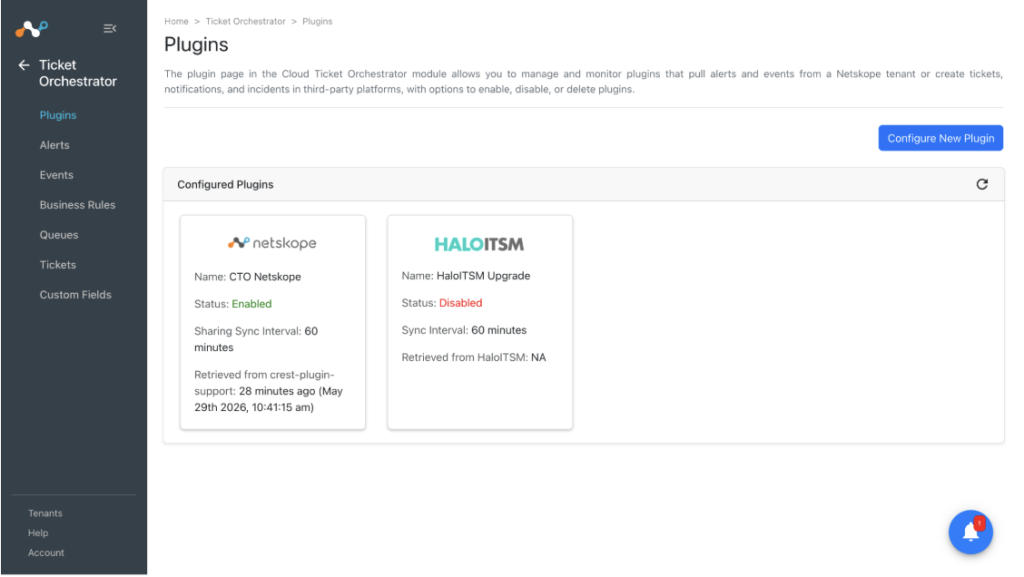Select the HaloITSM Upgrade plugin name
This screenshot has height=577, width=1024.
pyautogui.click(x=483, y=276)
